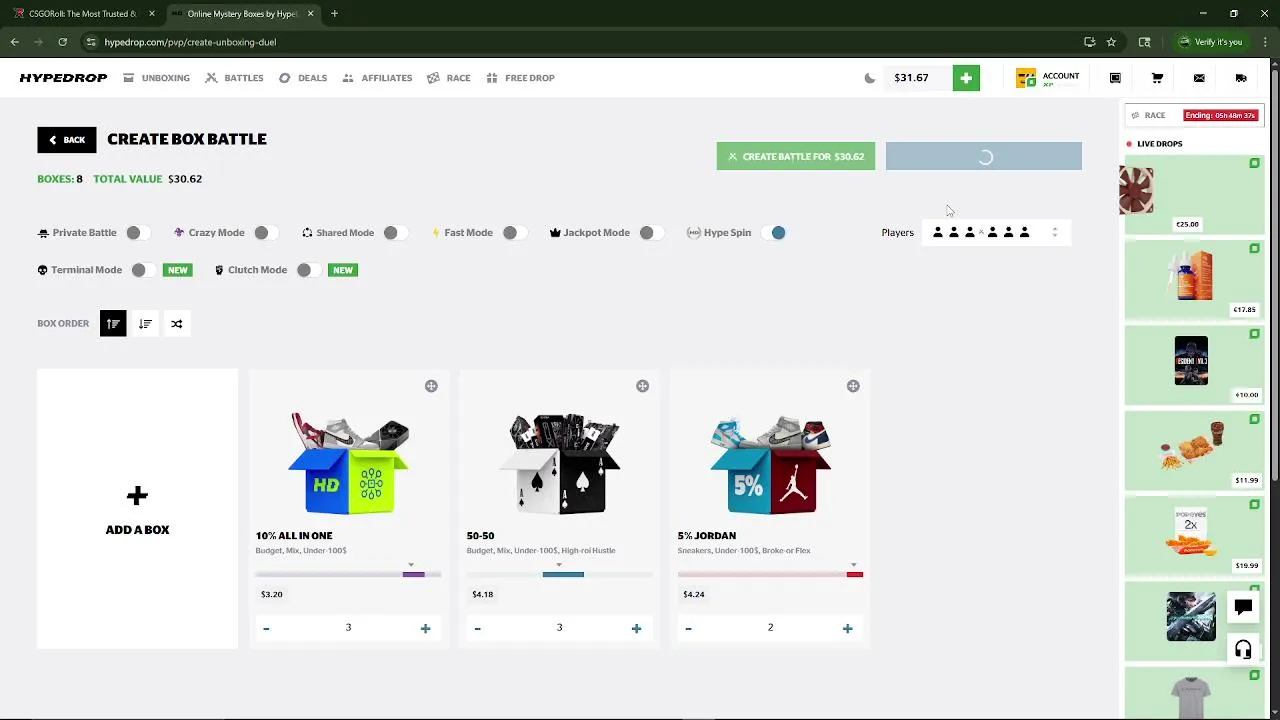Click 10% All In One odds bar
The width and height of the screenshot is (1280, 720).
[x=349, y=574]
